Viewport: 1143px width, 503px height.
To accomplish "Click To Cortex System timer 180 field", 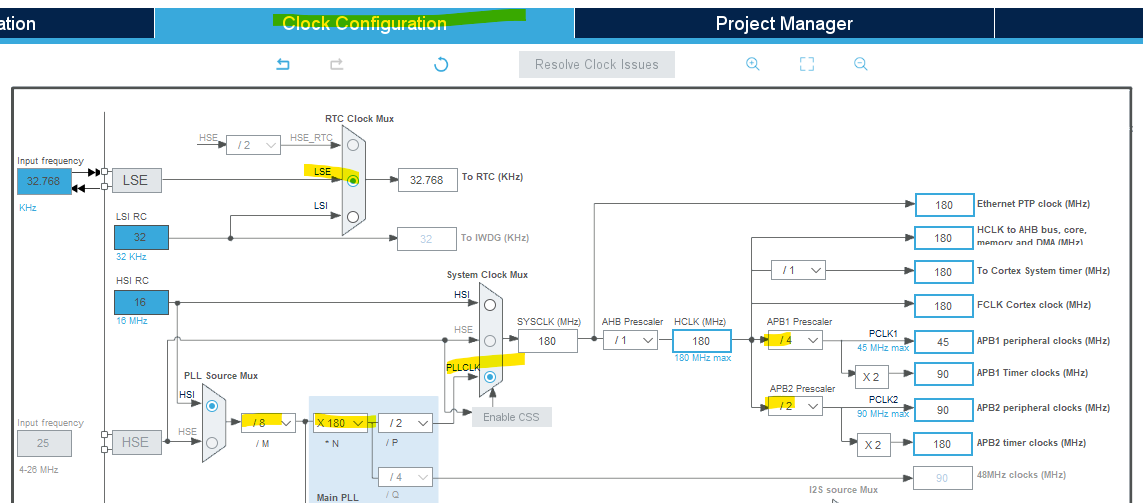I will (x=944, y=272).
